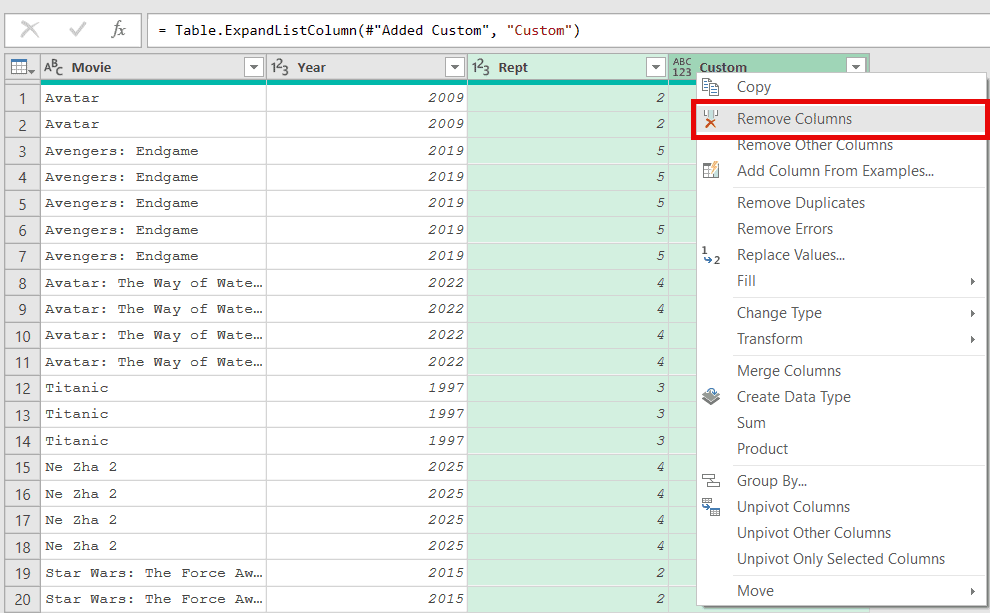Open the Movie column filter dropdown
Screen dimensions: 990x613
254,67
